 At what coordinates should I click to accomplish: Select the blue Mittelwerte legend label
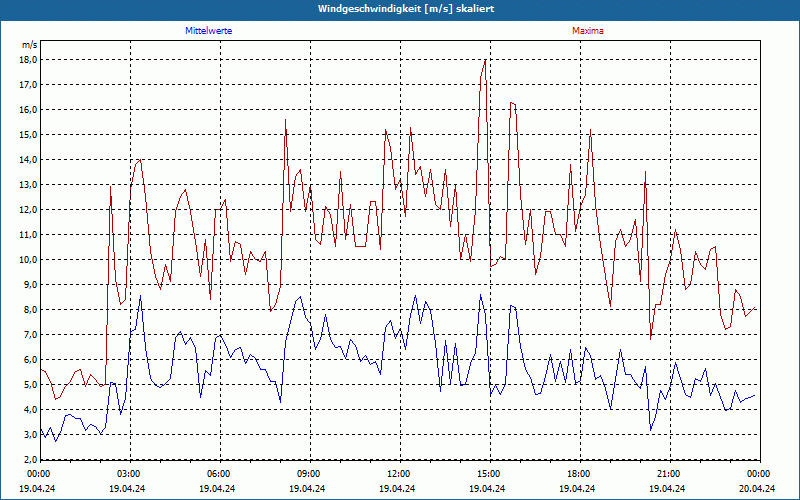pyautogui.click(x=209, y=31)
